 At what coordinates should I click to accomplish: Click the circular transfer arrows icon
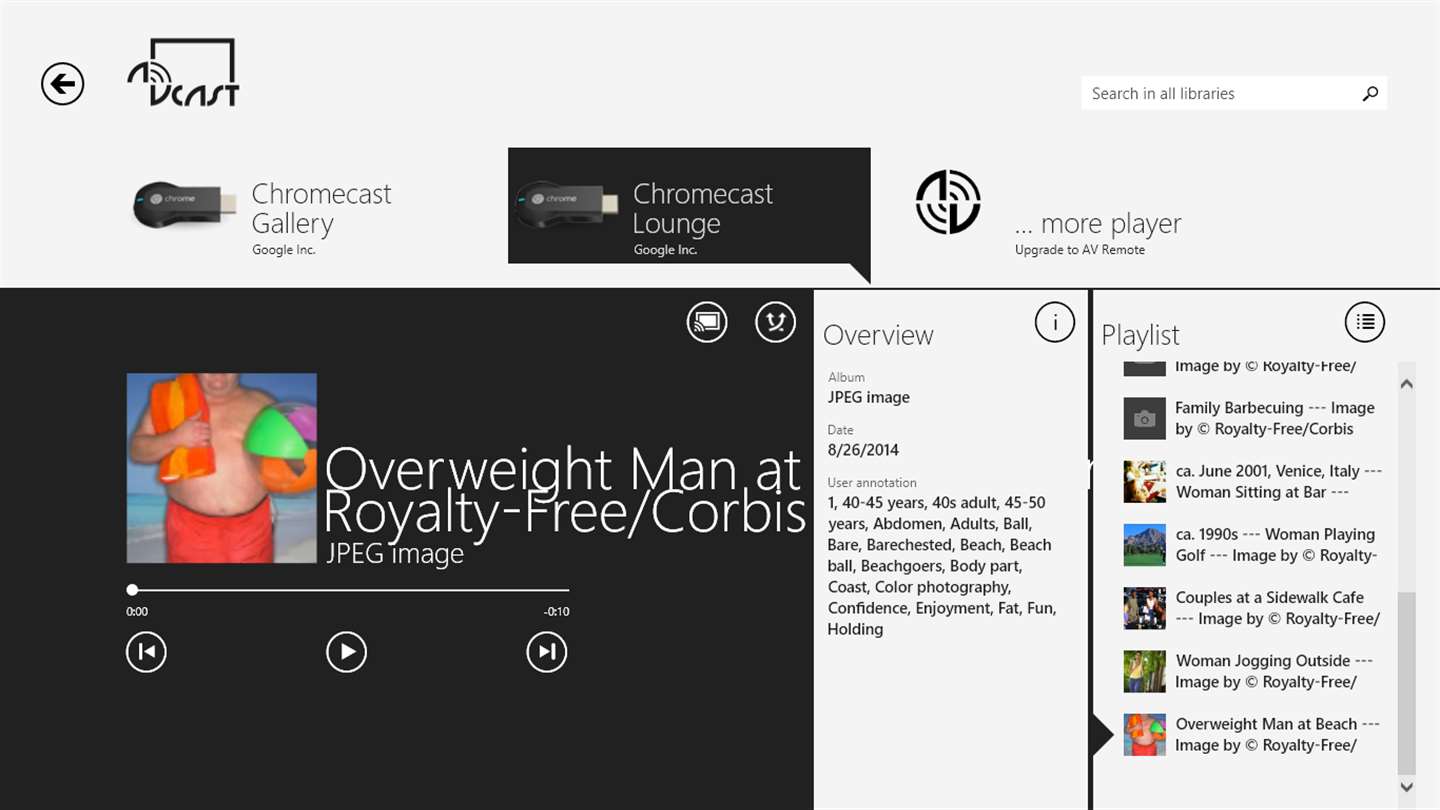pyautogui.click(x=775, y=322)
